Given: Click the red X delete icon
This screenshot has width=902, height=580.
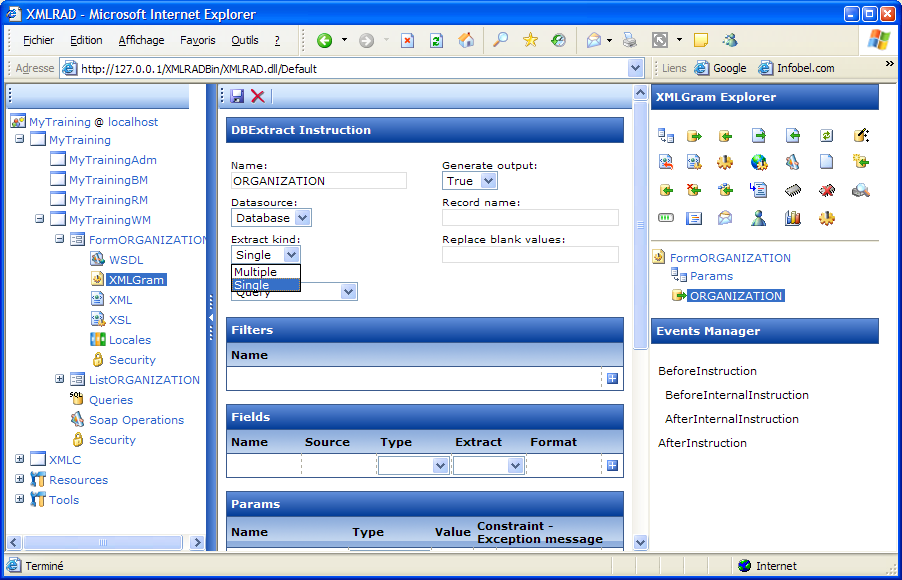Looking at the screenshot, I should [257, 96].
